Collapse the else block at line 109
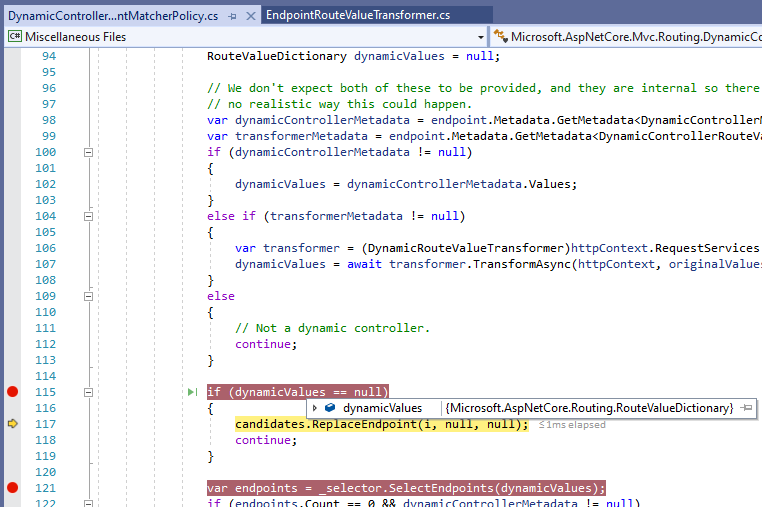762x507 pixels. [x=88, y=297]
